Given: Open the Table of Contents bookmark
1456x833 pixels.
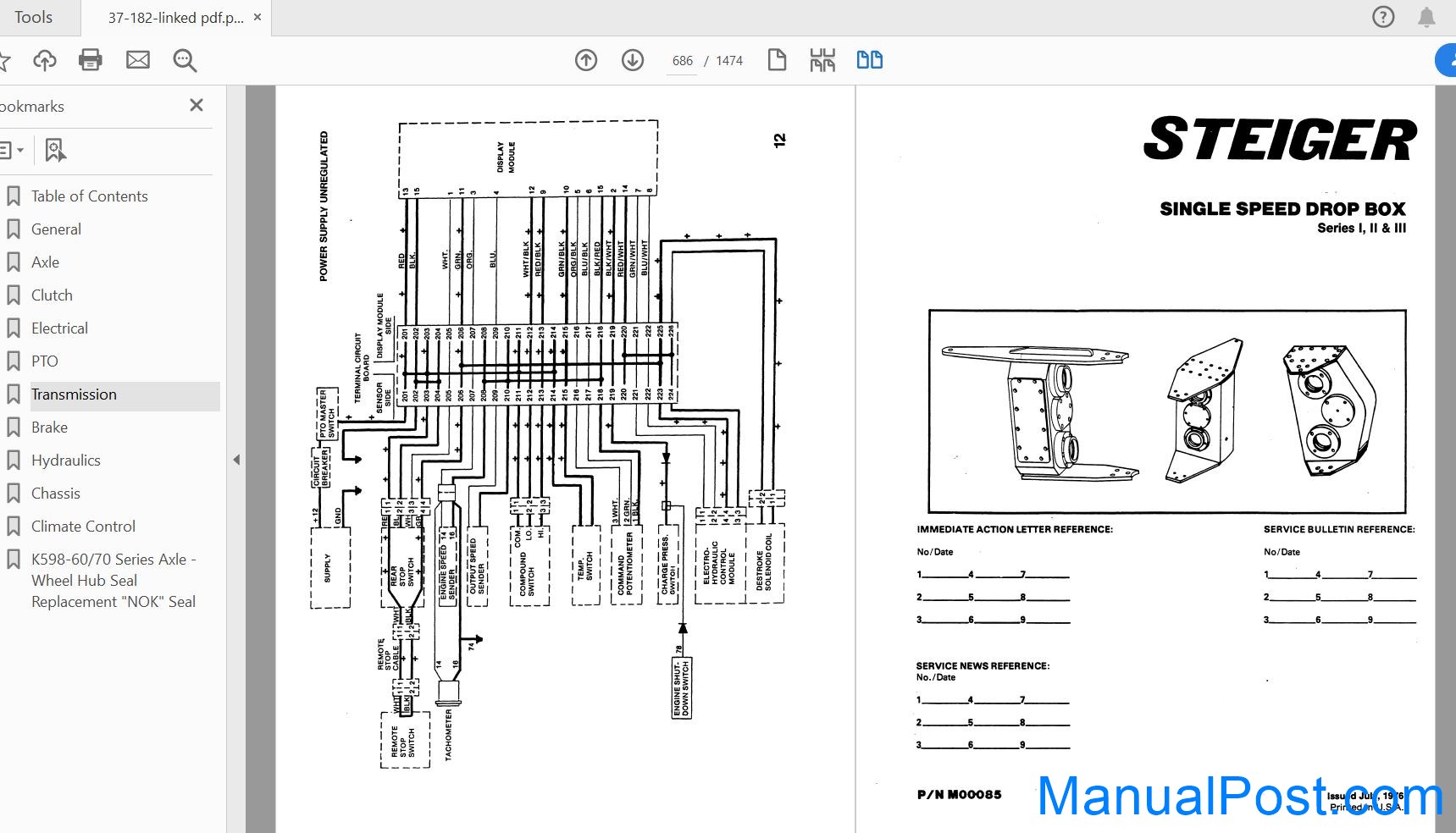Looking at the screenshot, I should click(89, 196).
